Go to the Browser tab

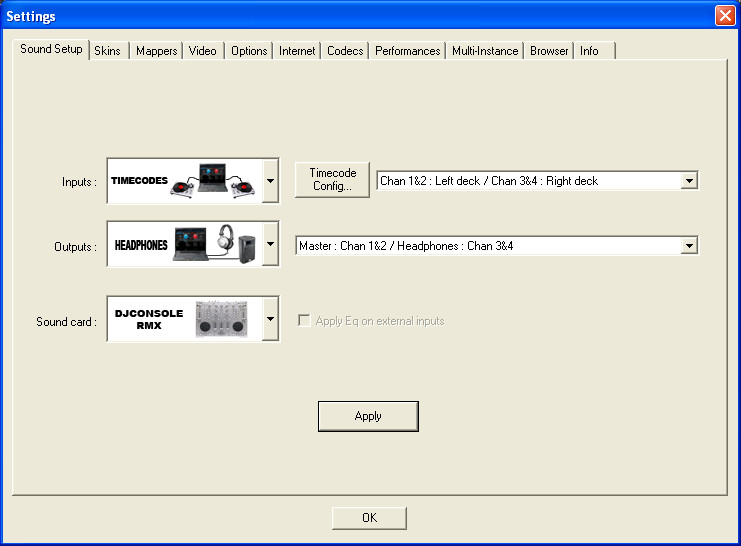point(549,51)
